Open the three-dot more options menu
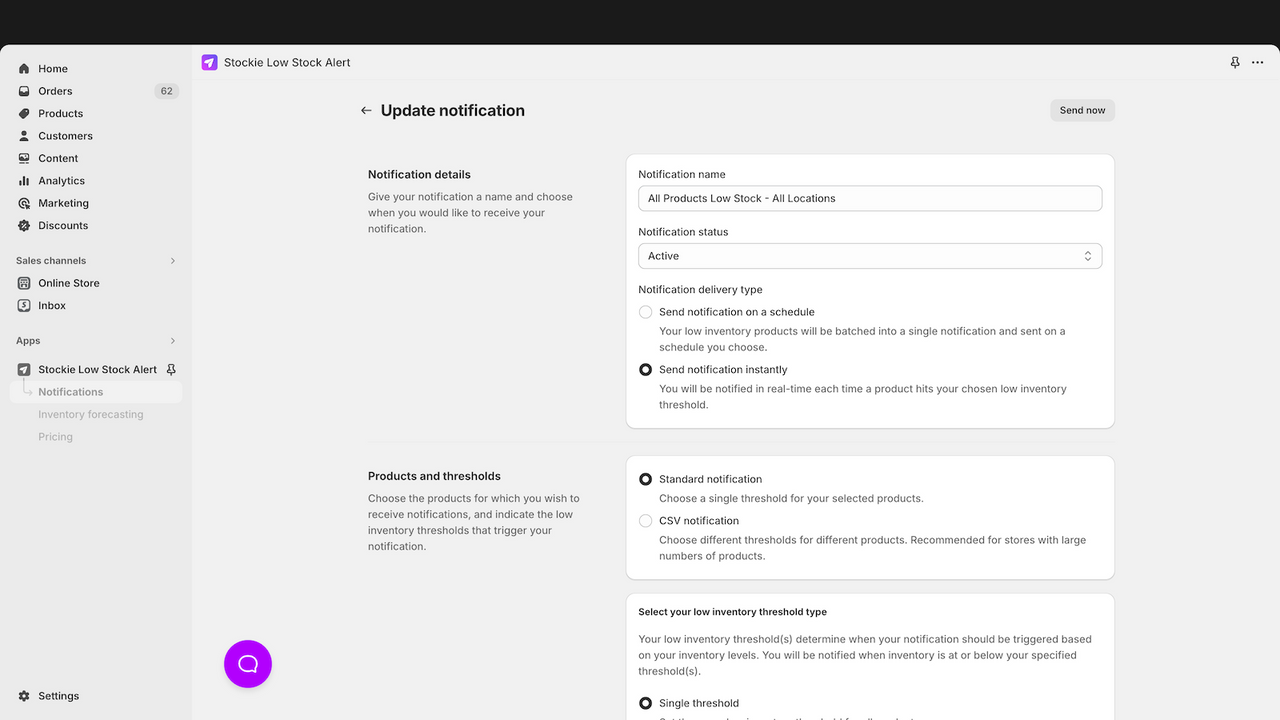This screenshot has width=1280, height=720. coord(1258,62)
